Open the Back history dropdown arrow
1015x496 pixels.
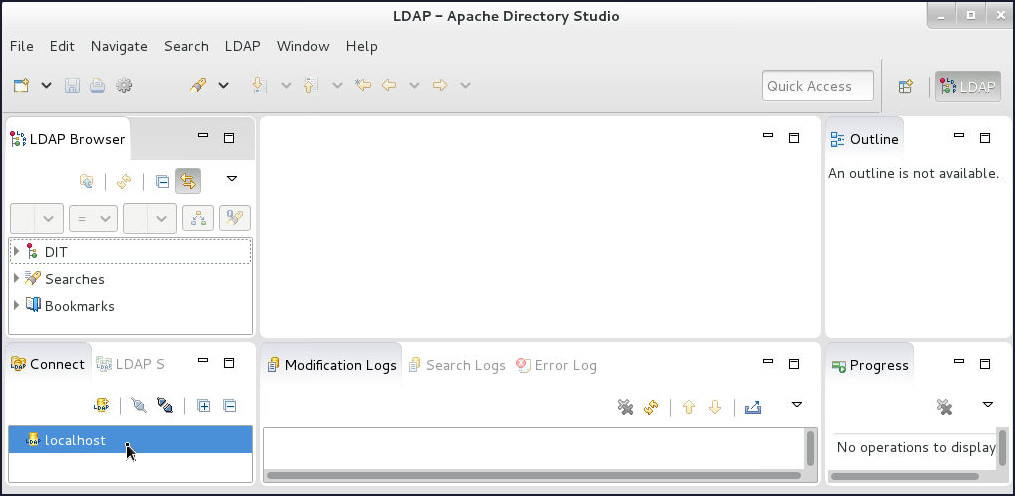[414, 85]
